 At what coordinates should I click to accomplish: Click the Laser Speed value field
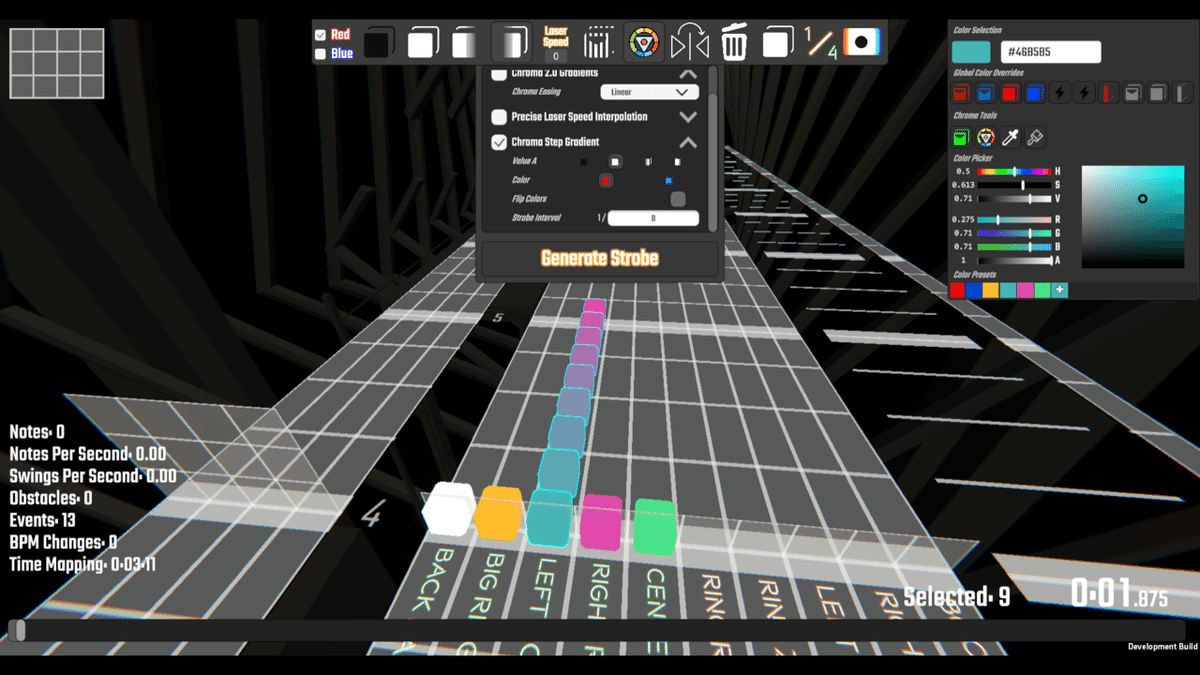pyautogui.click(x=556, y=57)
